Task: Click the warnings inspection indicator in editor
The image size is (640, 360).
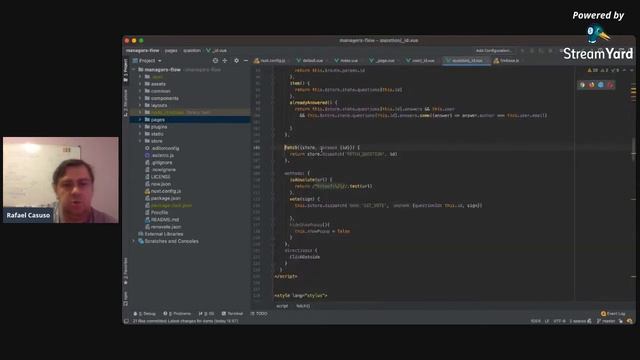Action: coord(593,71)
